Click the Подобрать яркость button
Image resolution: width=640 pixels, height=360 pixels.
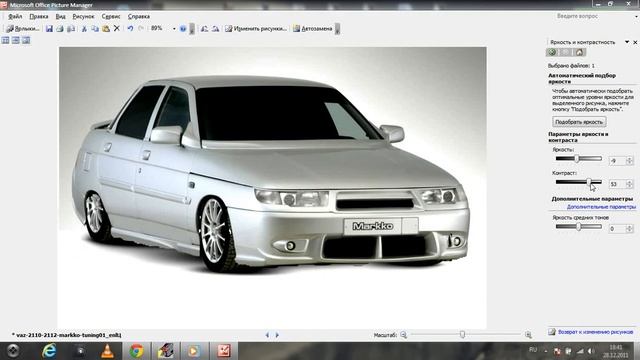click(579, 122)
